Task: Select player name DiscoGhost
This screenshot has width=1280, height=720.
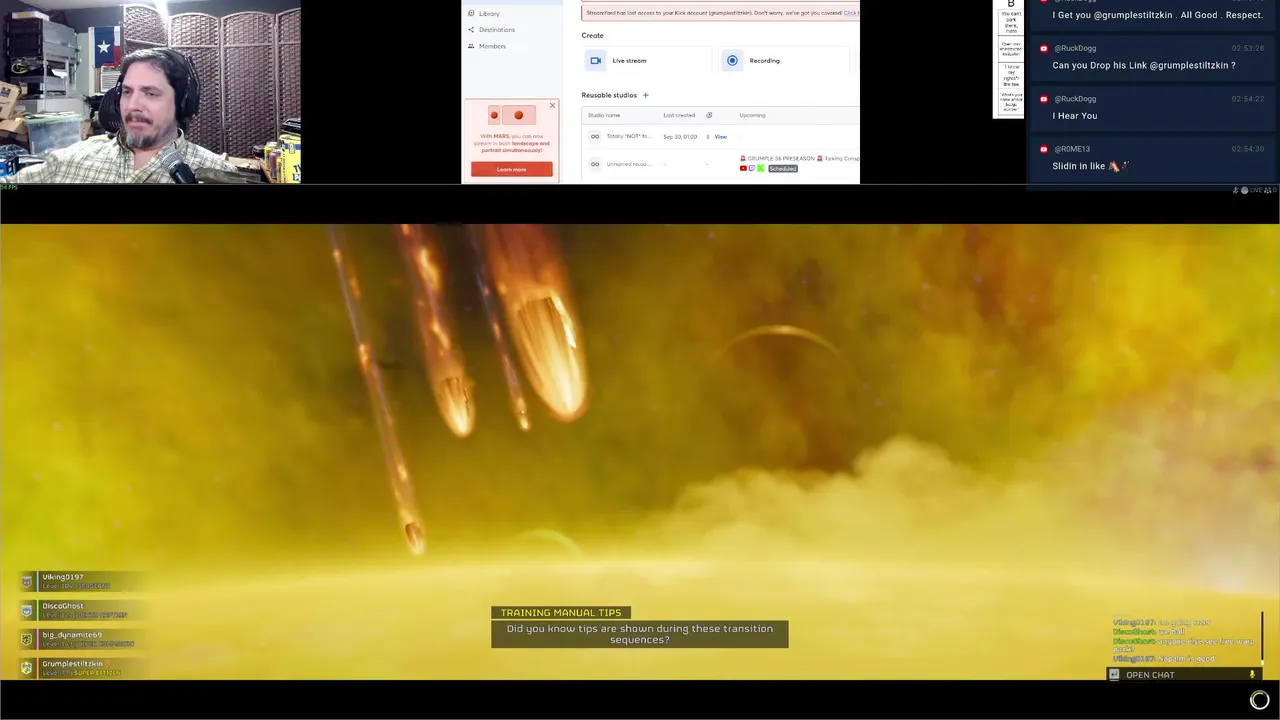Action: (x=63, y=606)
